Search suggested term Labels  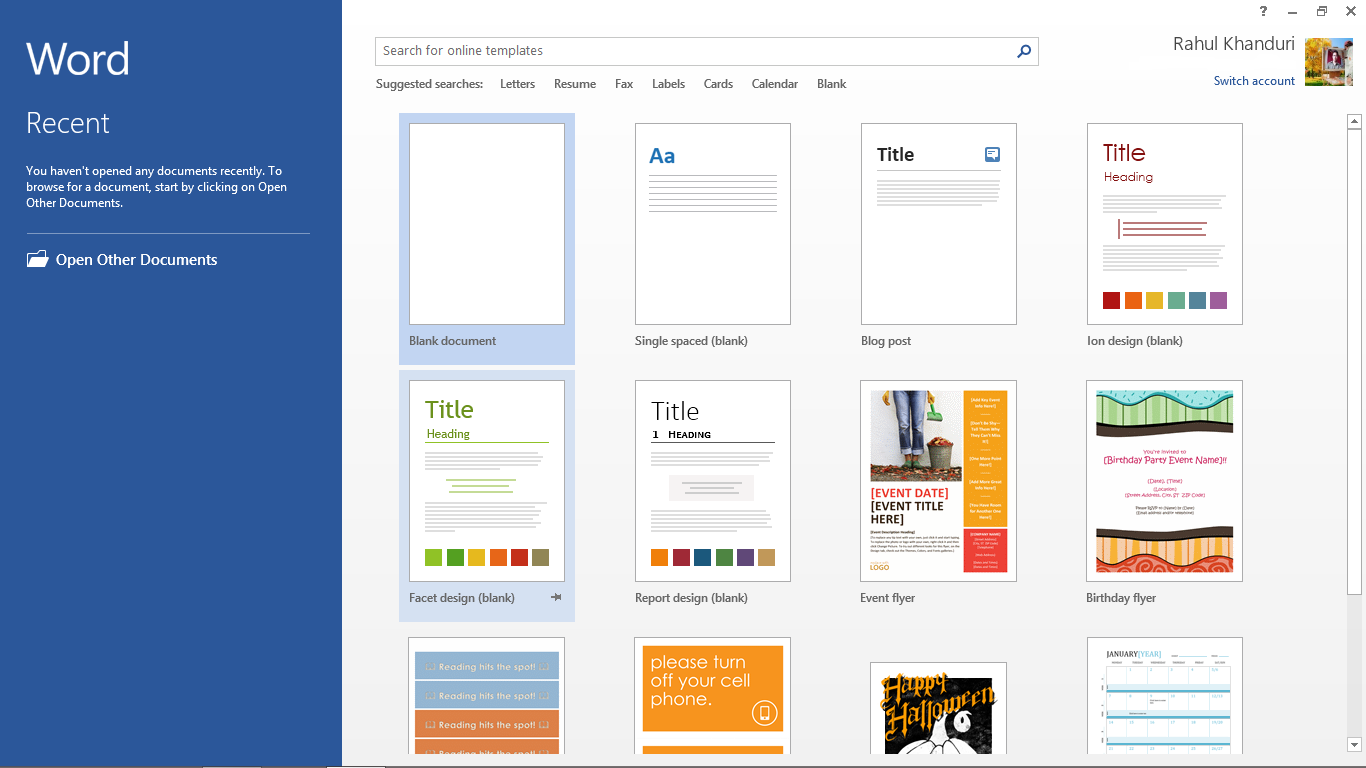coord(668,84)
